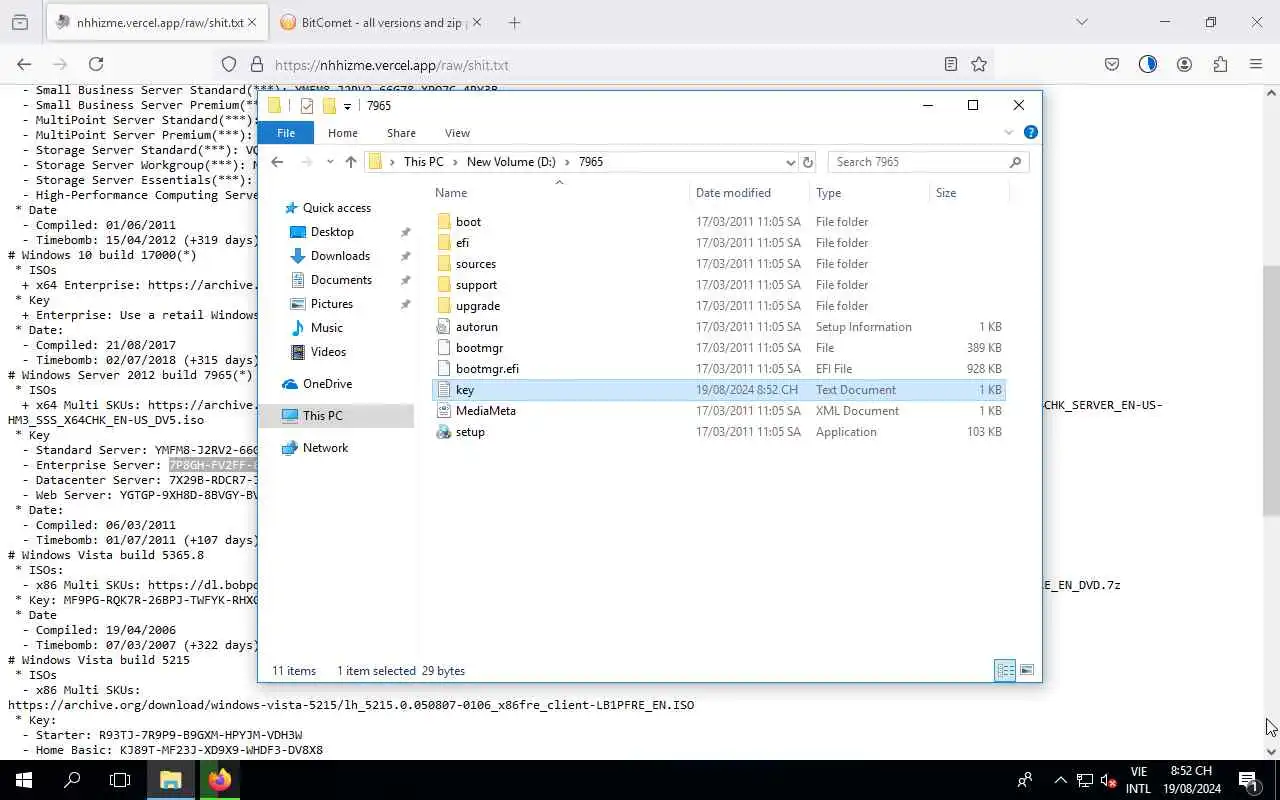The height and width of the screenshot is (800, 1280).
Task: Sort files by Date modified column
Action: coord(750,193)
